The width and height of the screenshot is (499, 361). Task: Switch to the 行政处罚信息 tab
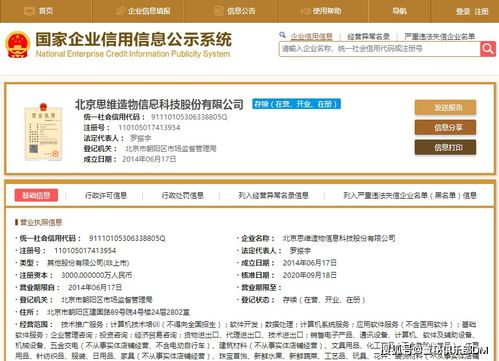tap(183, 195)
